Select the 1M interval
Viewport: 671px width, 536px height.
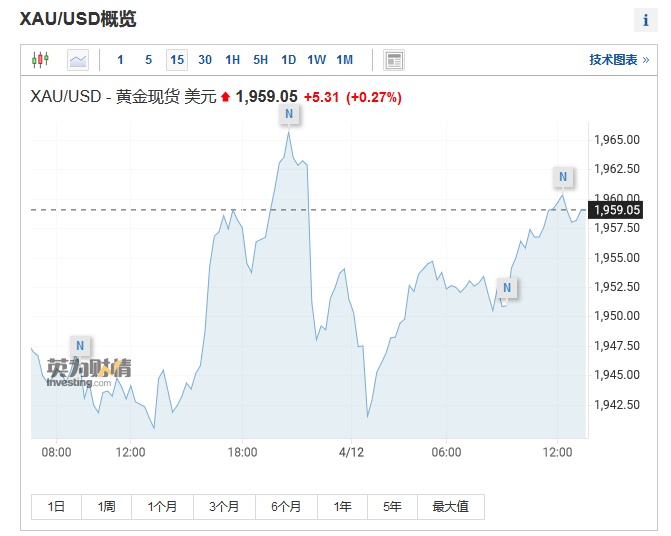345,60
